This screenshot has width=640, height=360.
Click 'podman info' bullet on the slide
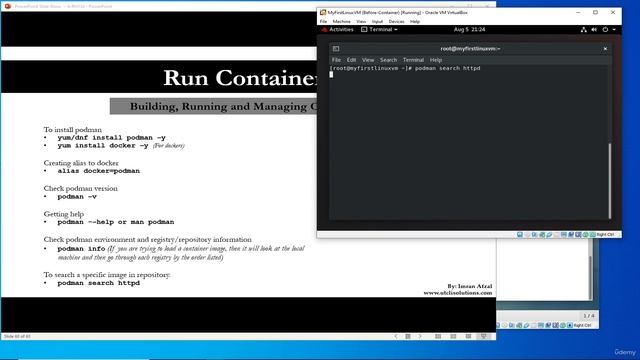click(x=81, y=249)
